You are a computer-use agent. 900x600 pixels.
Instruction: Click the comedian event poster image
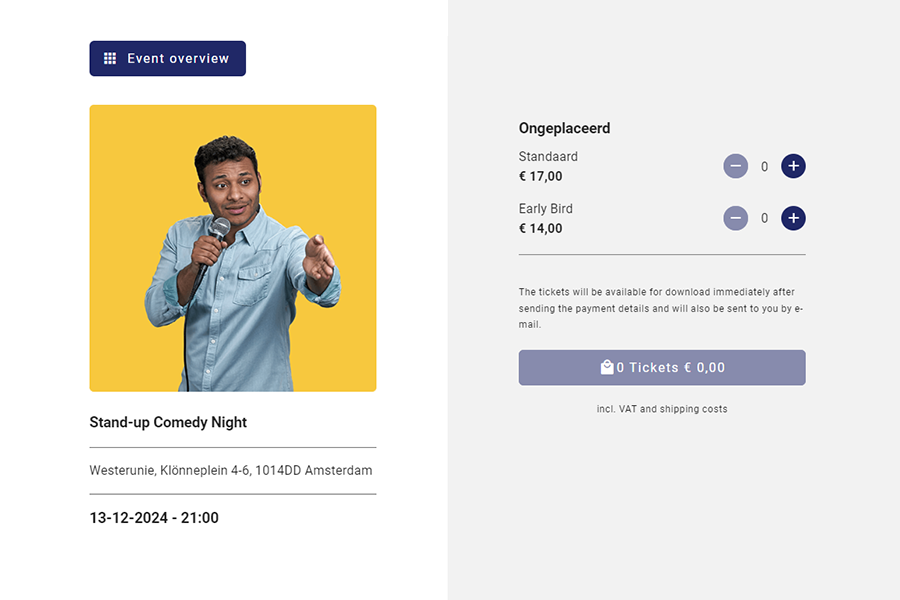point(233,248)
